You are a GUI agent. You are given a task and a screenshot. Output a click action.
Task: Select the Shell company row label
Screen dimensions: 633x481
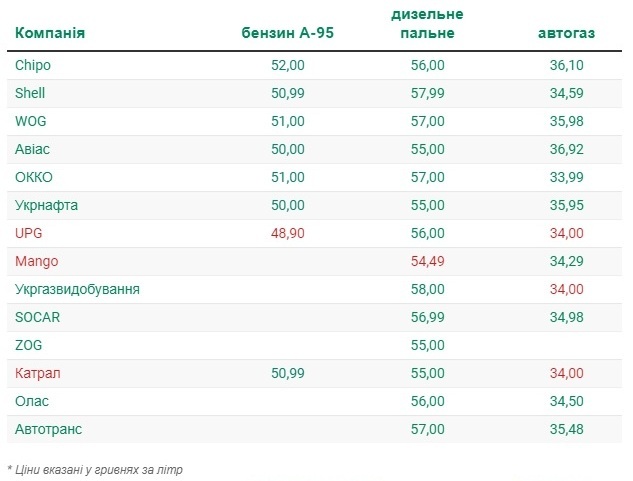pyautogui.click(x=30, y=93)
